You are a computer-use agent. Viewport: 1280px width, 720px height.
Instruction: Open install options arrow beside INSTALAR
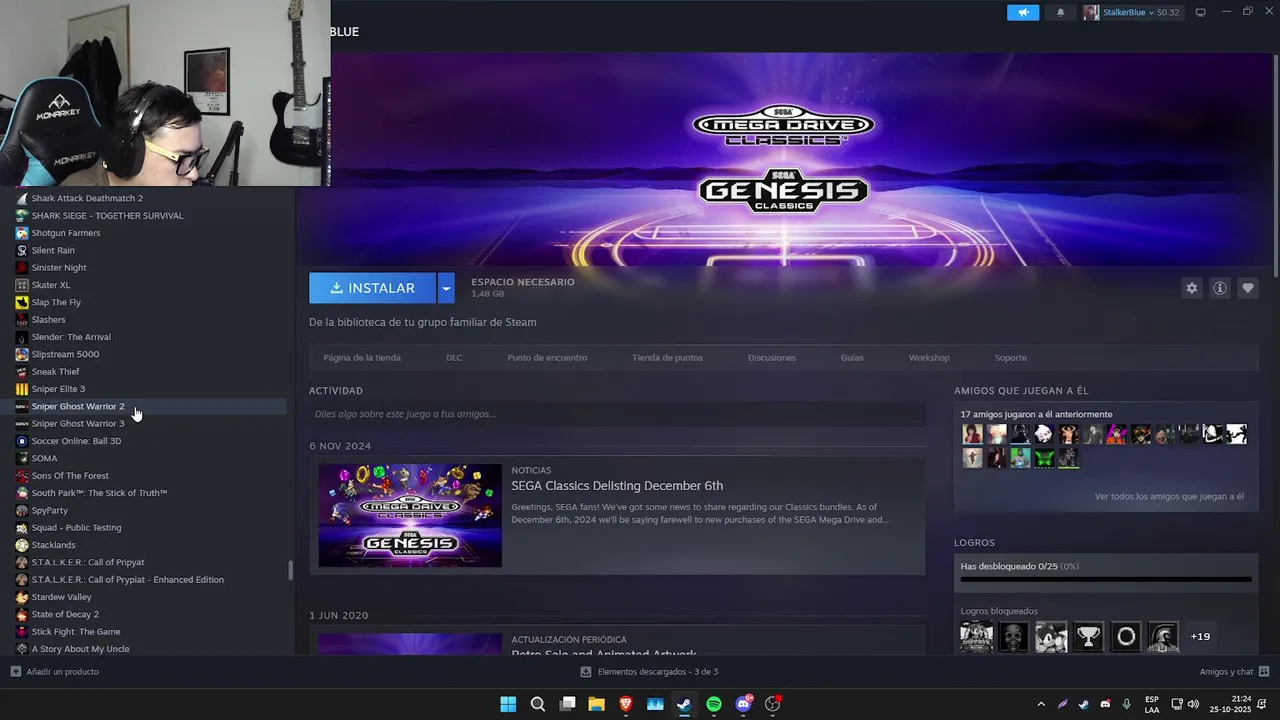pyautogui.click(x=446, y=288)
